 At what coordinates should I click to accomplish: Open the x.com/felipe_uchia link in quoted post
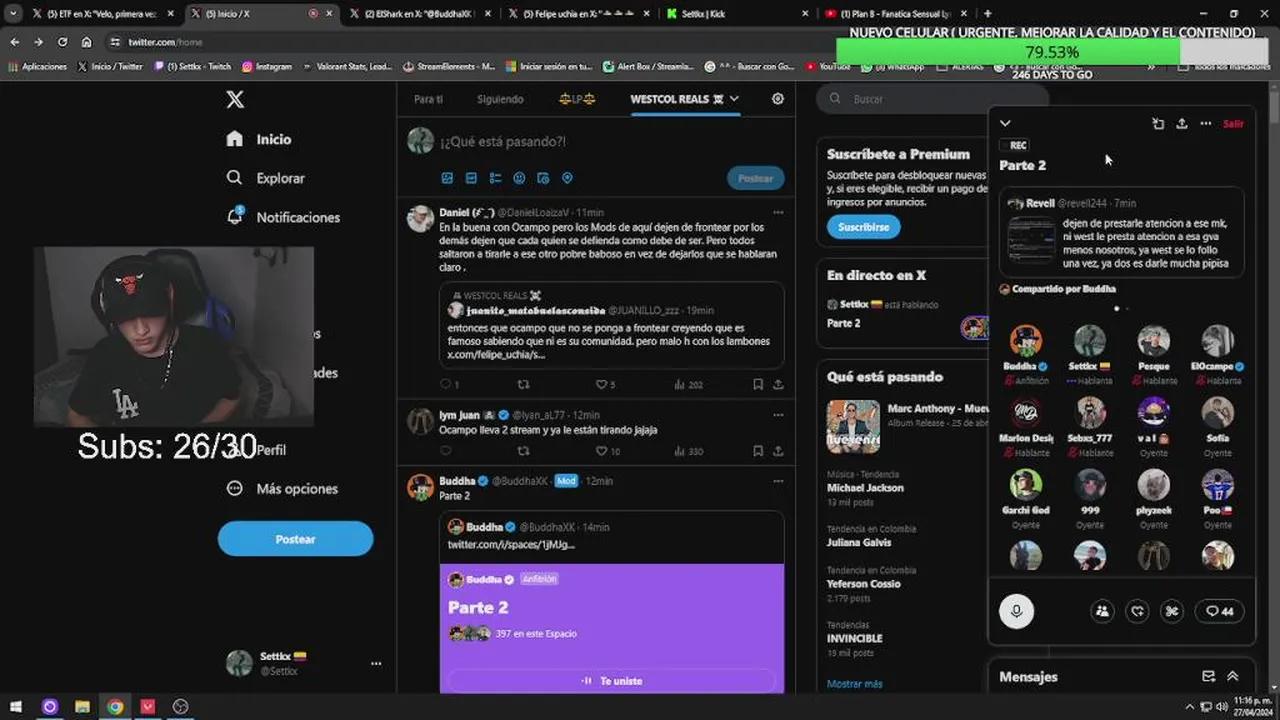(x=496, y=354)
